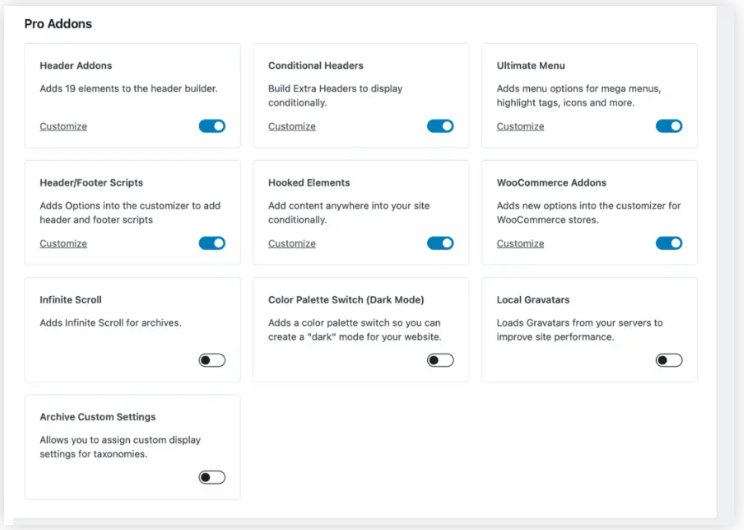Disable the Ultimate Menu addon toggle
744x530 pixels.
(x=669, y=126)
